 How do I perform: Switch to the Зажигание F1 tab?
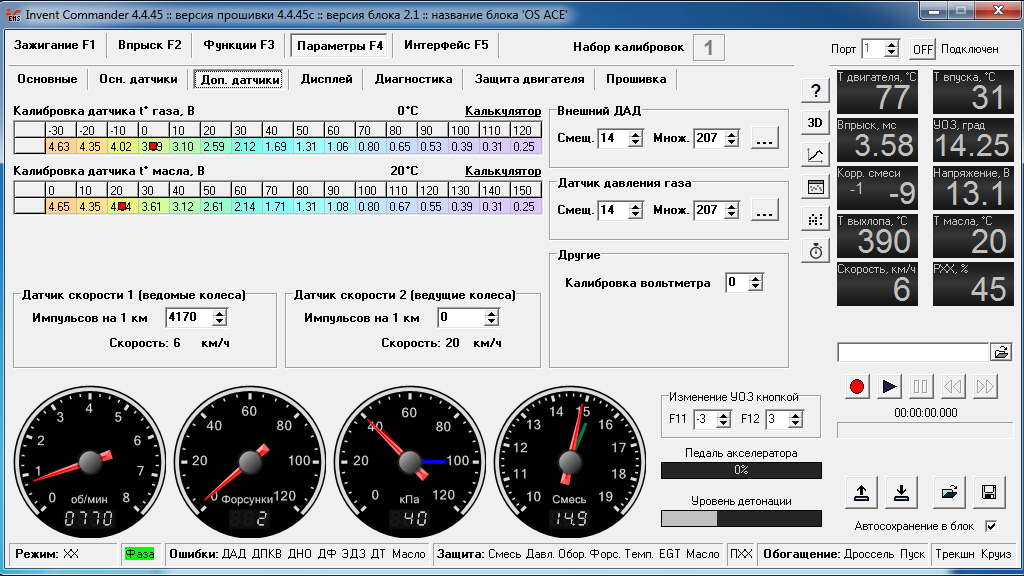(55, 45)
